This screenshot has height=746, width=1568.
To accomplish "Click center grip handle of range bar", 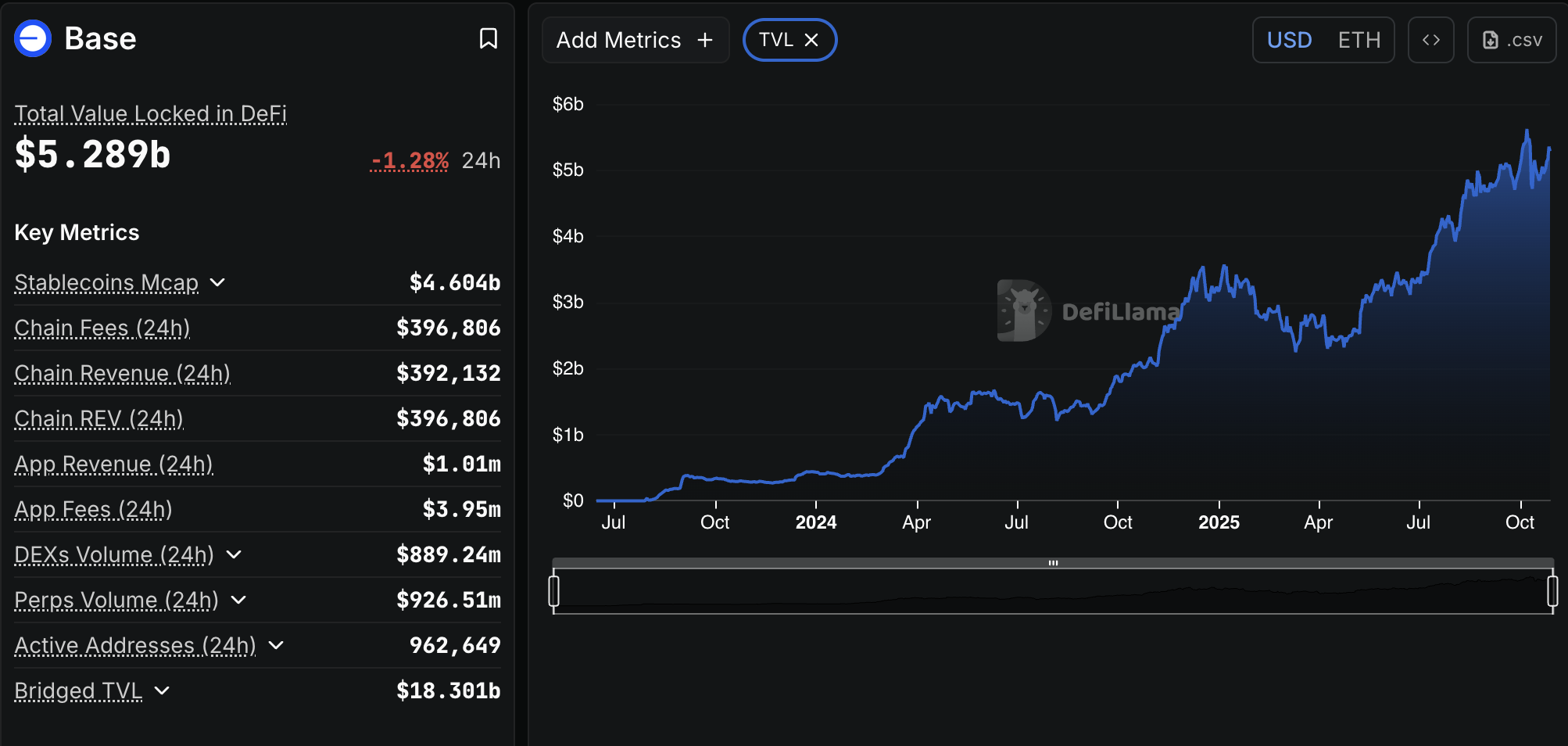I will (x=1053, y=563).
